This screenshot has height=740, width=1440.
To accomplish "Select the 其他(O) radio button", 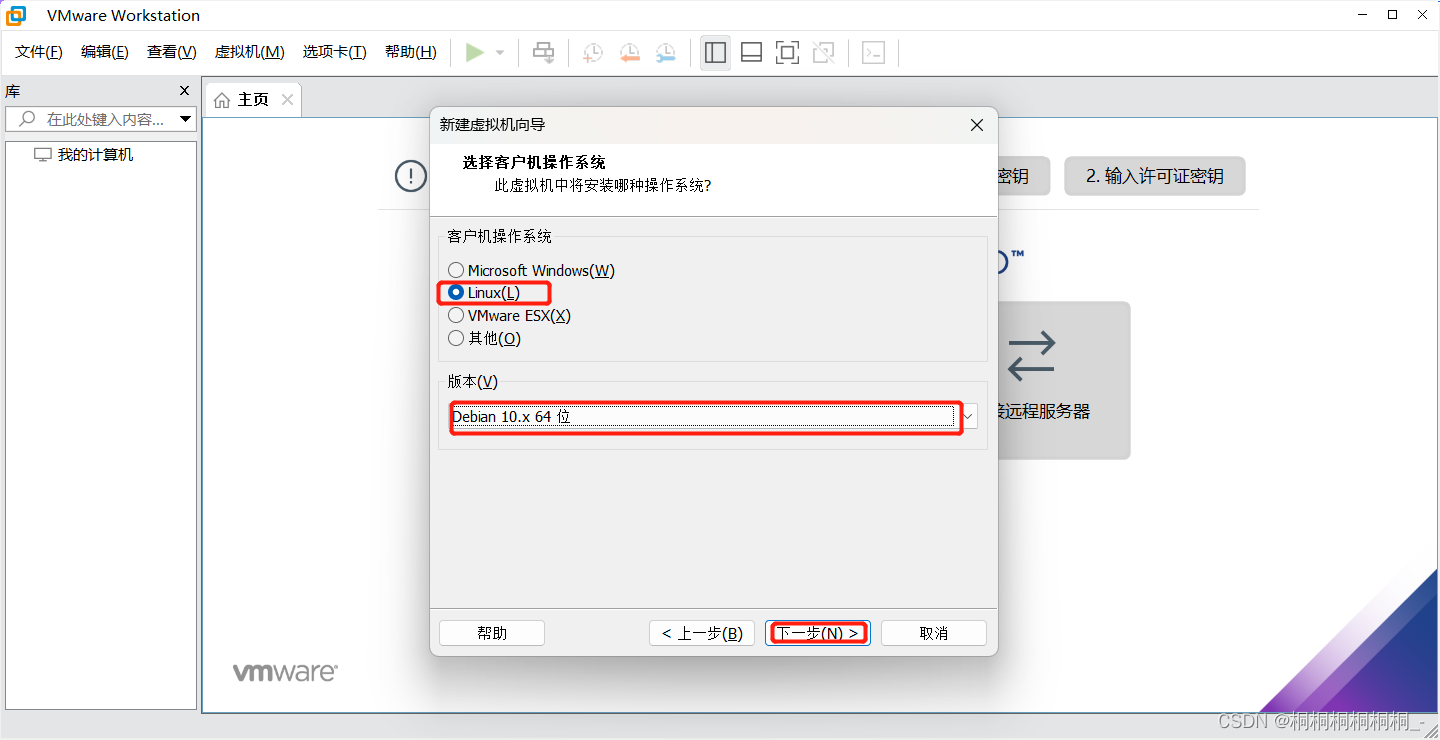I will coord(456,338).
